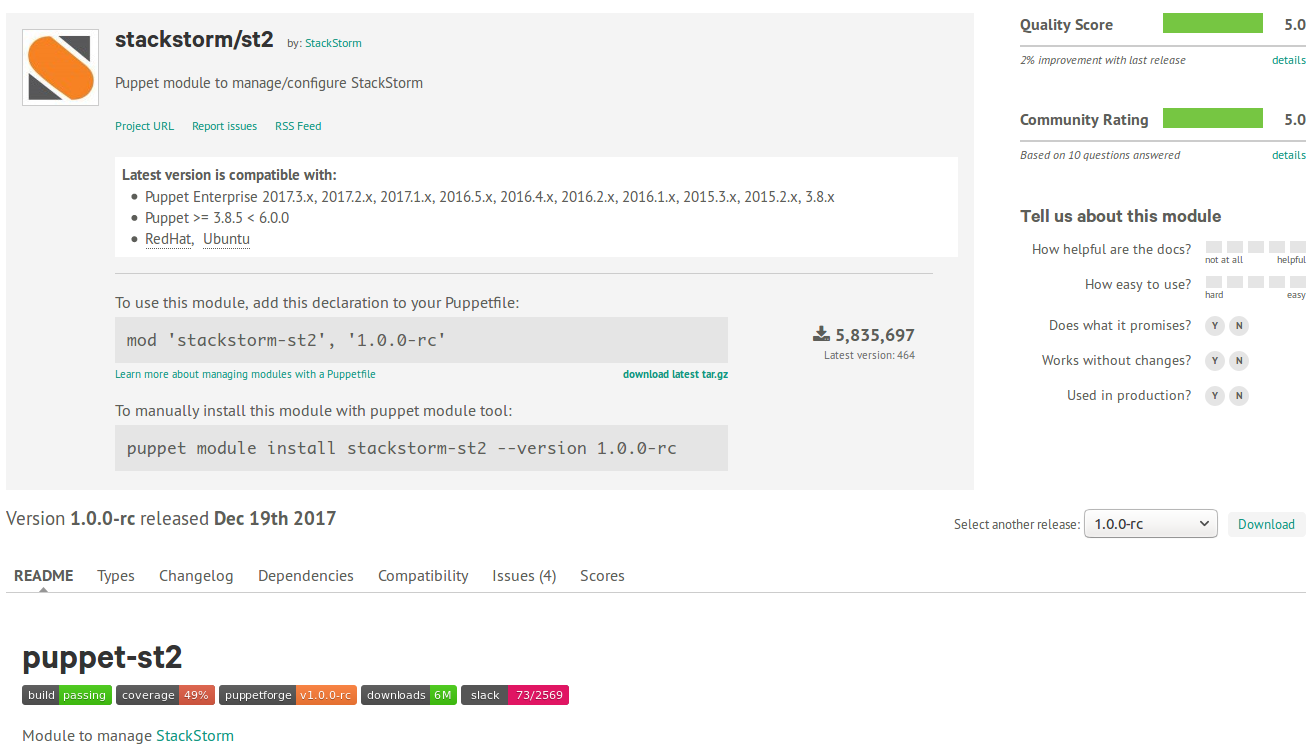
Task: Click 'Tell us about this module' heading
Action: [x=1120, y=216]
